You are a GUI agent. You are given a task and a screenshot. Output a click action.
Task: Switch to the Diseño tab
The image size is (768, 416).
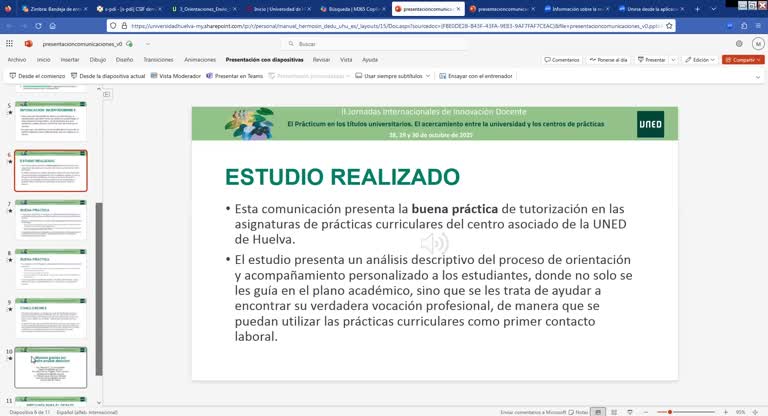coord(124,60)
